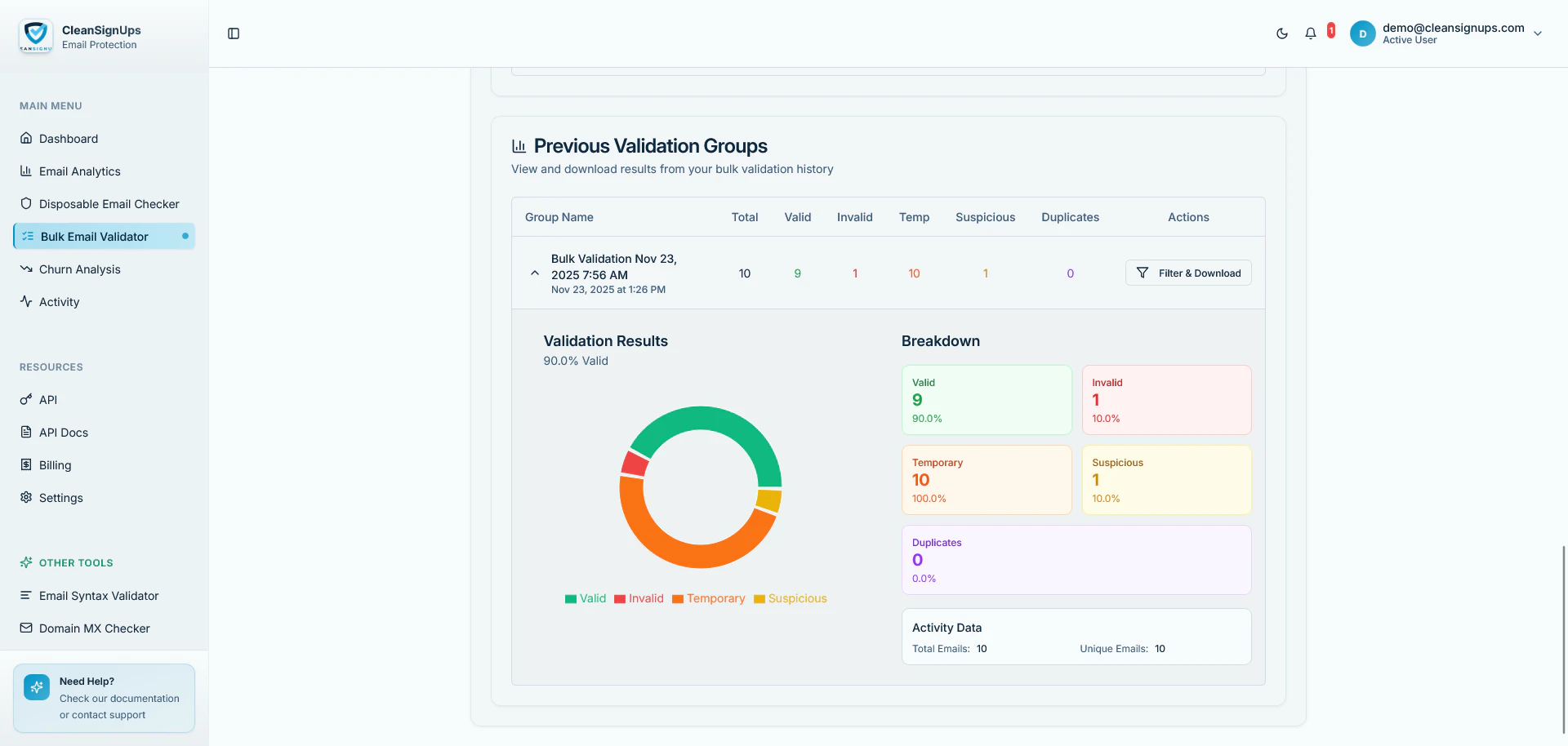The width and height of the screenshot is (1568, 746).
Task: Launch Email Syntax Validator tool
Action: [105, 596]
